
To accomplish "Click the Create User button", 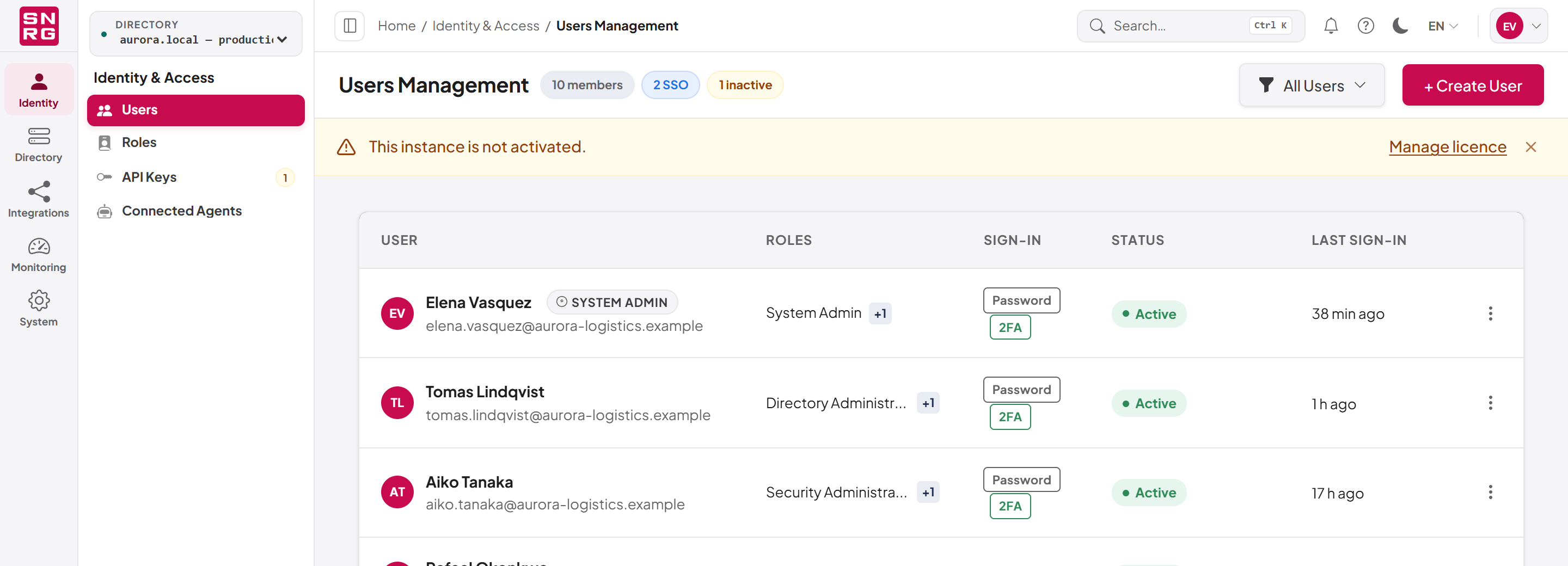I will [x=1472, y=85].
